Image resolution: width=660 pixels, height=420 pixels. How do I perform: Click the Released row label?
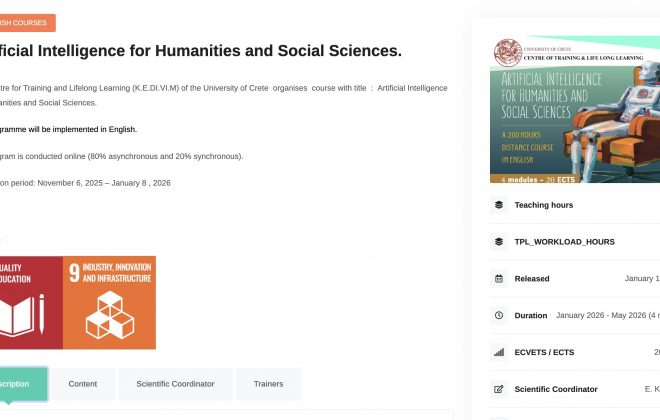click(532, 279)
